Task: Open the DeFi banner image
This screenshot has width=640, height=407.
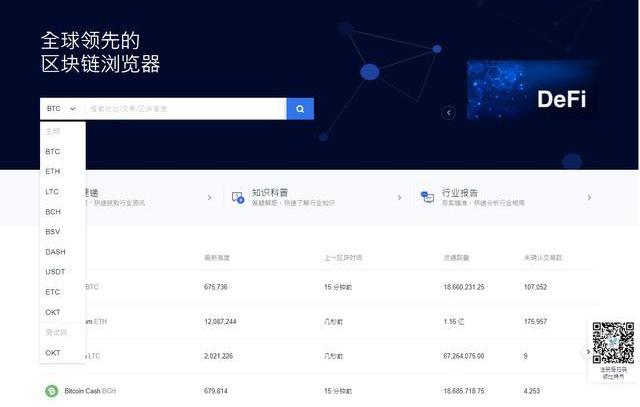Action: tap(532, 90)
